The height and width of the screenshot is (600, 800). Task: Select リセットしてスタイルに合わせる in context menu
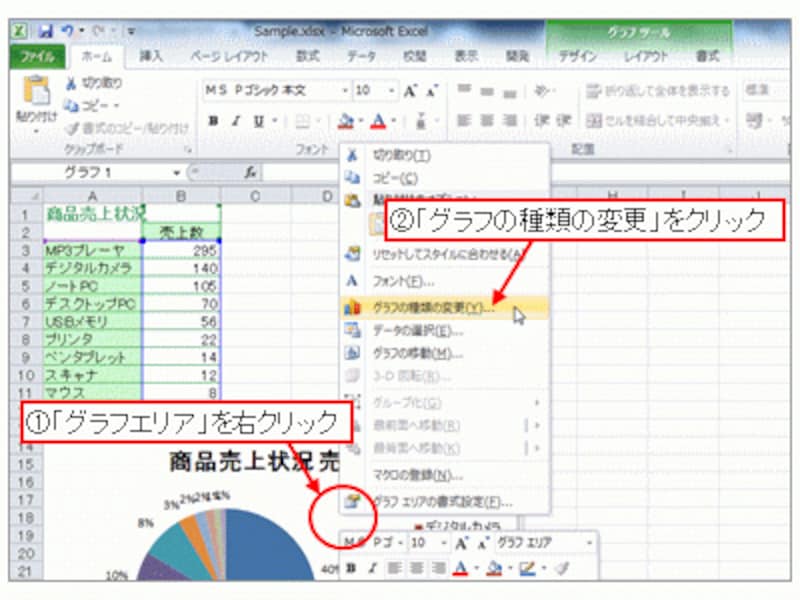click(x=445, y=254)
